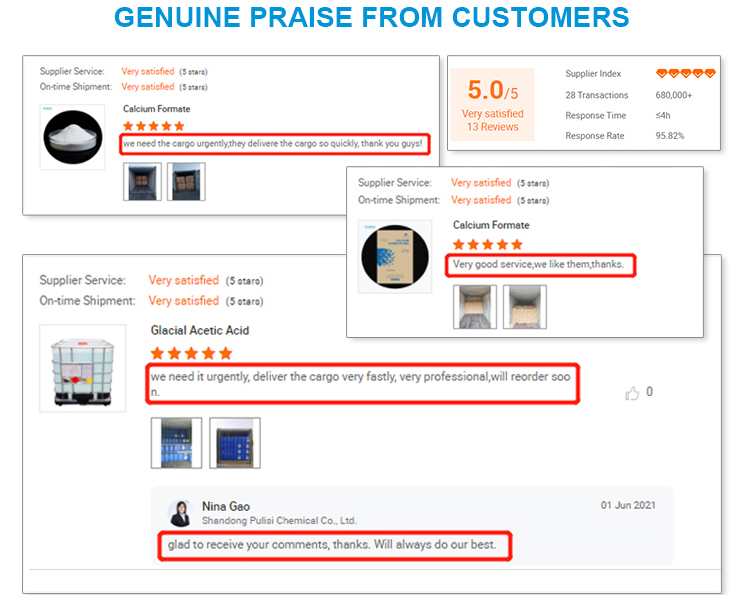View right photo under Glacial Acetic Acid review

click(235, 443)
